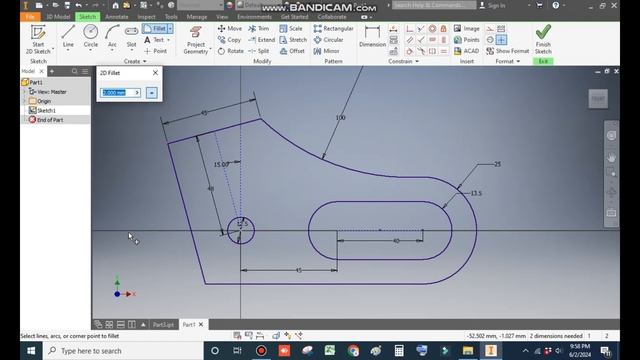The width and height of the screenshot is (640, 360).
Task: Choose the Copy modify tool
Action: (x=229, y=40)
